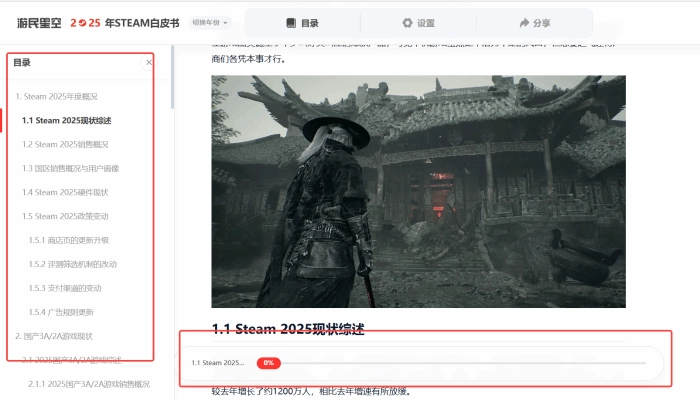Switch to the 目录 tab
Image resolution: width=700 pixels, height=400 pixels.
coord(302,22)
